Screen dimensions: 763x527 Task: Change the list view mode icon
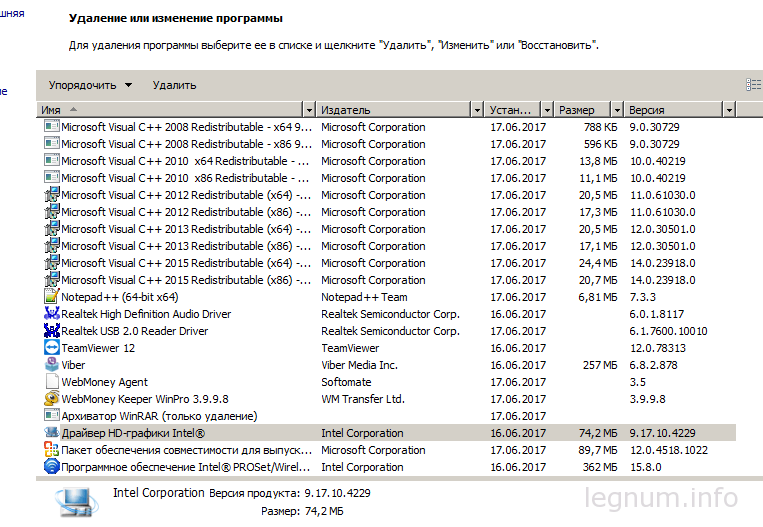coord(753,85)
